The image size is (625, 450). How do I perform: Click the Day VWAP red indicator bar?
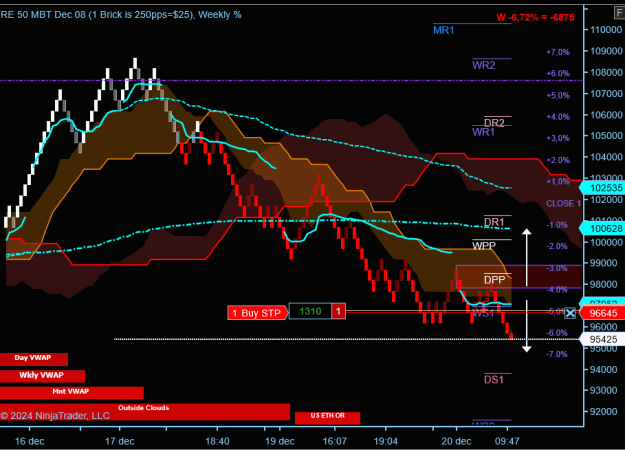(x=34, y=359)
